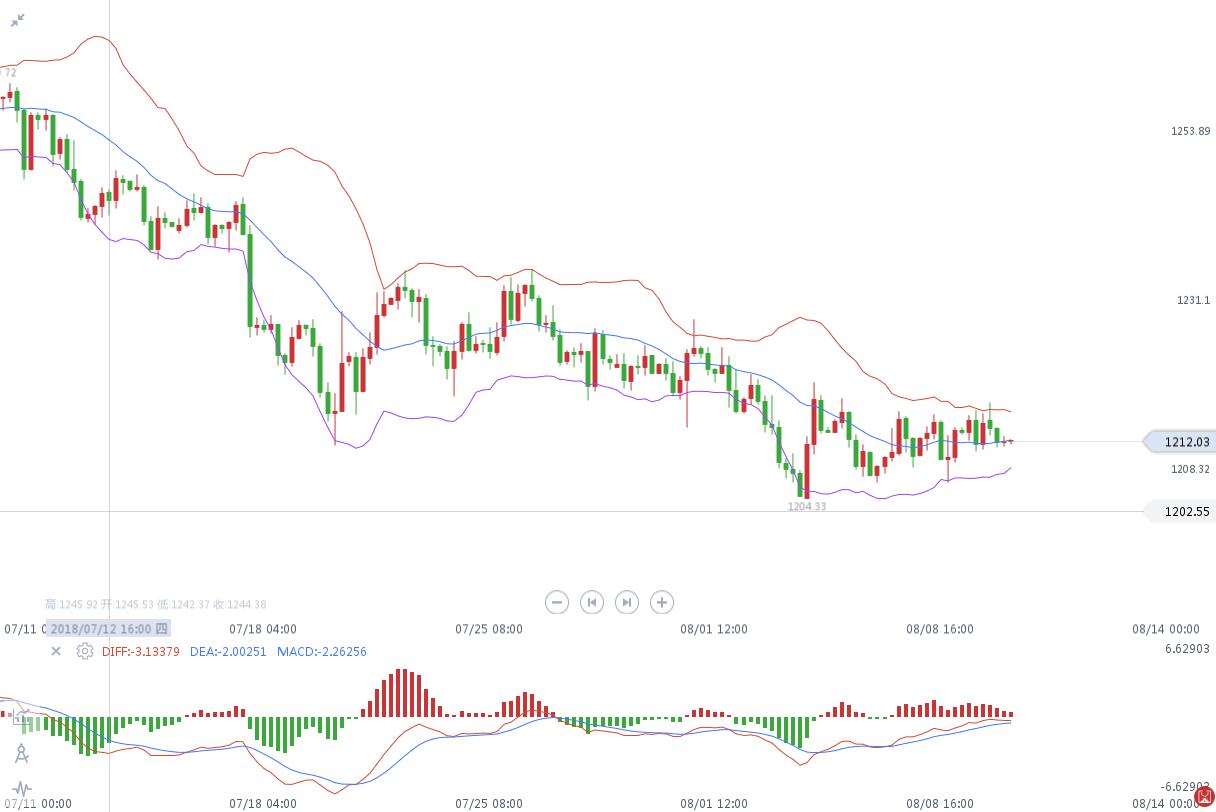
Task: Click the 07/25 08:00 time axis label
Action: (489, 629)
